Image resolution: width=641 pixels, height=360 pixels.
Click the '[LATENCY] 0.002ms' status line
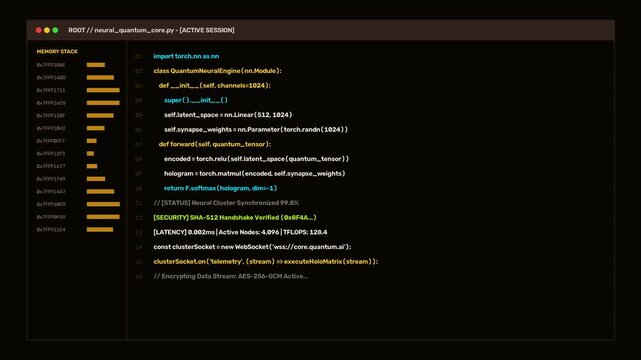click(240, 233)
